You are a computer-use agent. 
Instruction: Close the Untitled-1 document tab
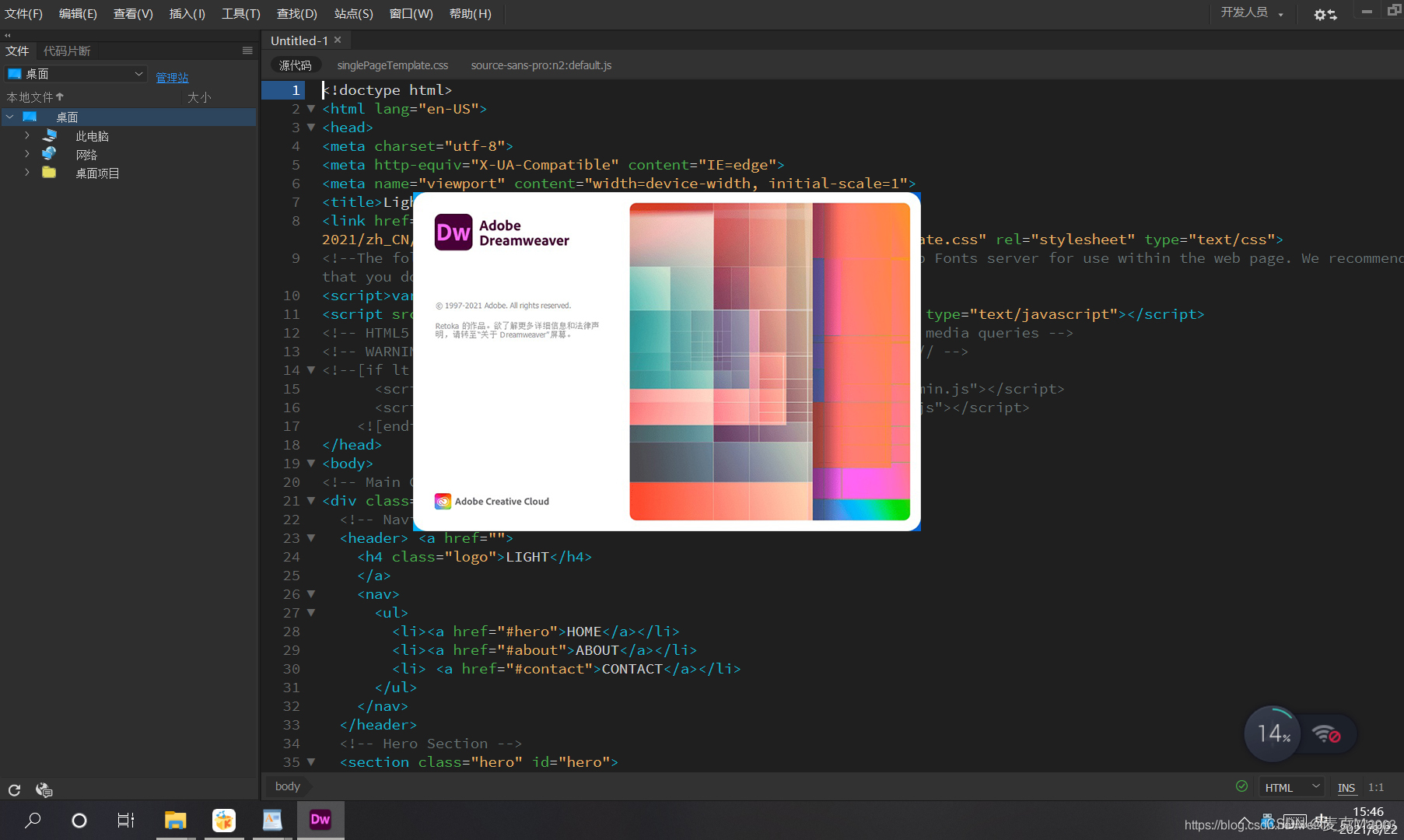point(338,40)
